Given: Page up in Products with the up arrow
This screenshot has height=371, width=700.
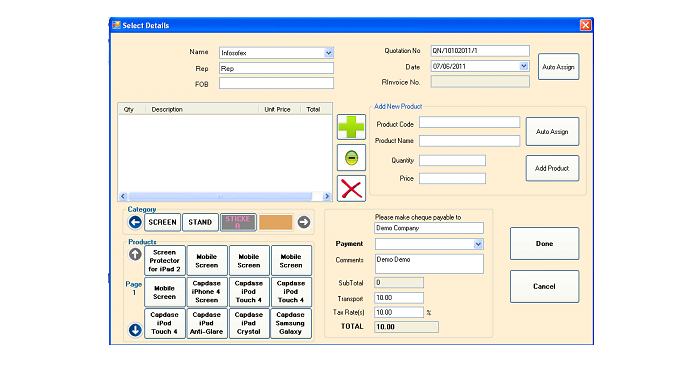Looking at the screenshot, I should click(135, 254).
